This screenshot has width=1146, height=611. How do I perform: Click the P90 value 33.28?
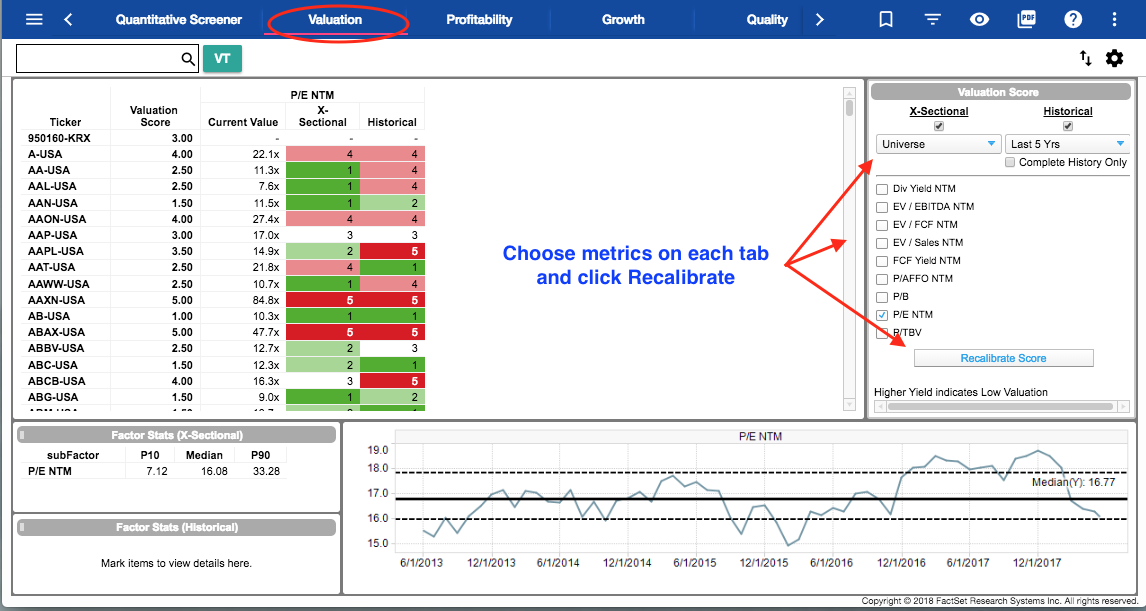click(x=266, y=471)
